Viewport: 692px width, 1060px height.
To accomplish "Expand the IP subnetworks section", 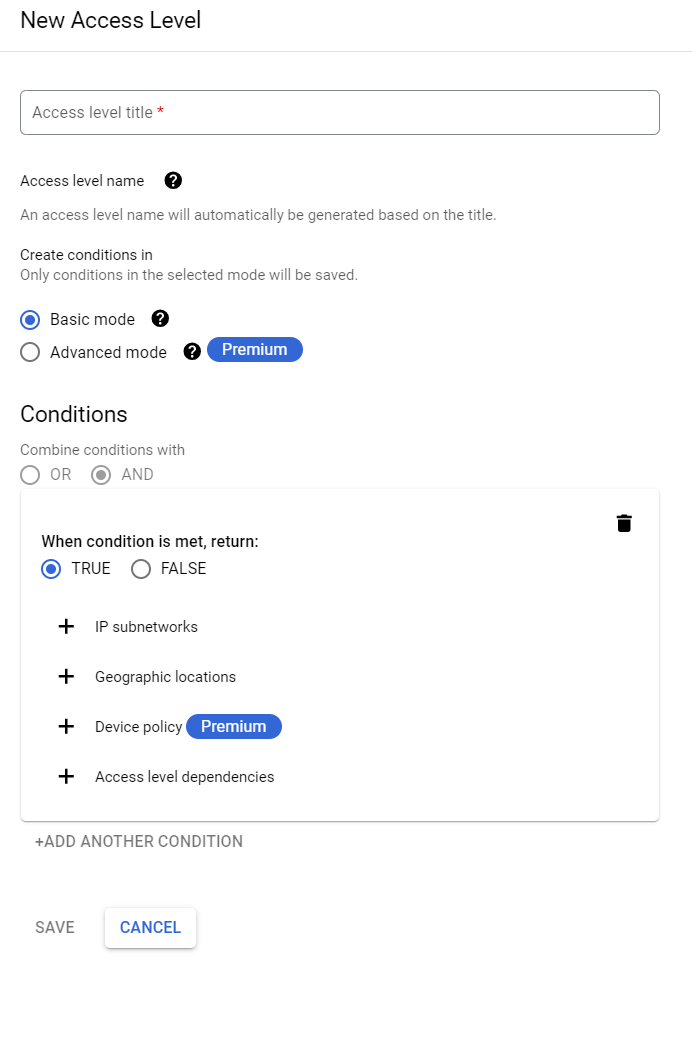I will tap(146, 626).
